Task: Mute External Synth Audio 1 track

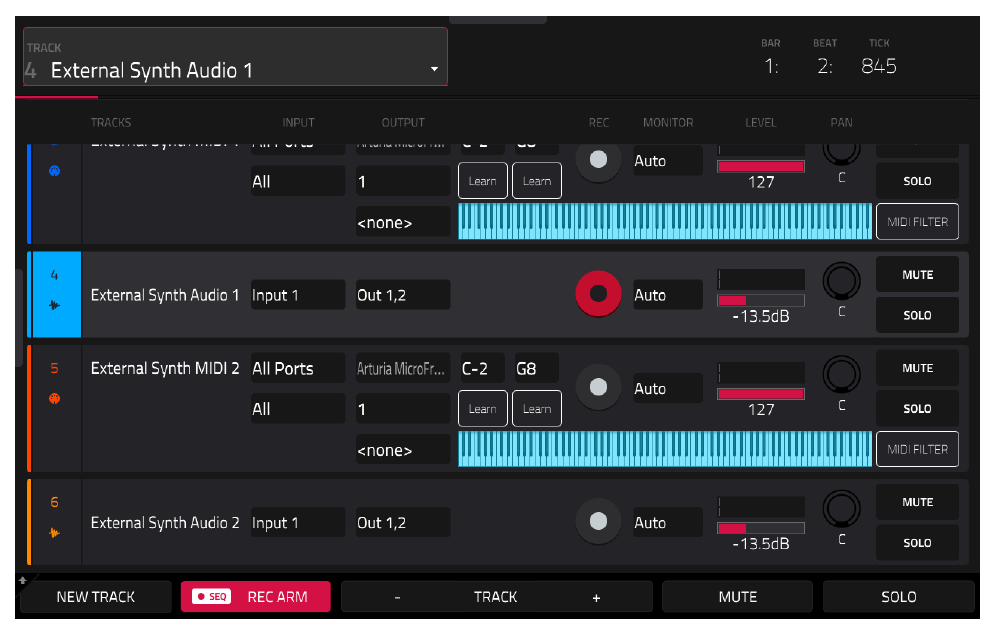Action: point(917,274)
